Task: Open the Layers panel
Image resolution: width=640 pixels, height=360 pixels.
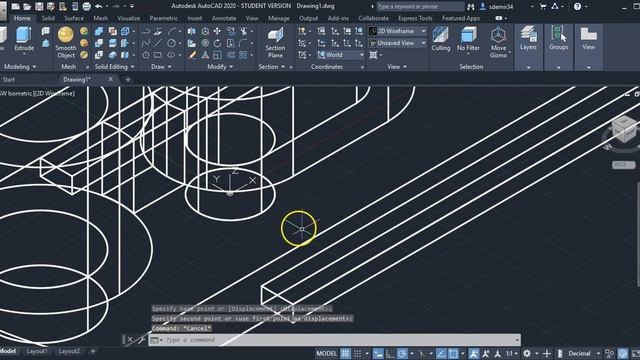Action: (528, 38)
